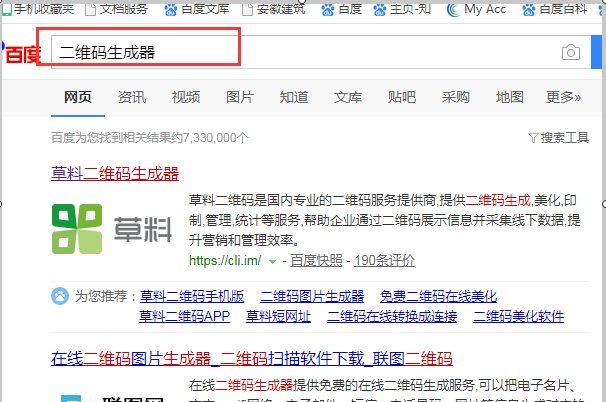Open the 二维码美化软件 suggestion
Viewport: 606px width, 402px height.
pyautogui.click(x=518, y=317)
